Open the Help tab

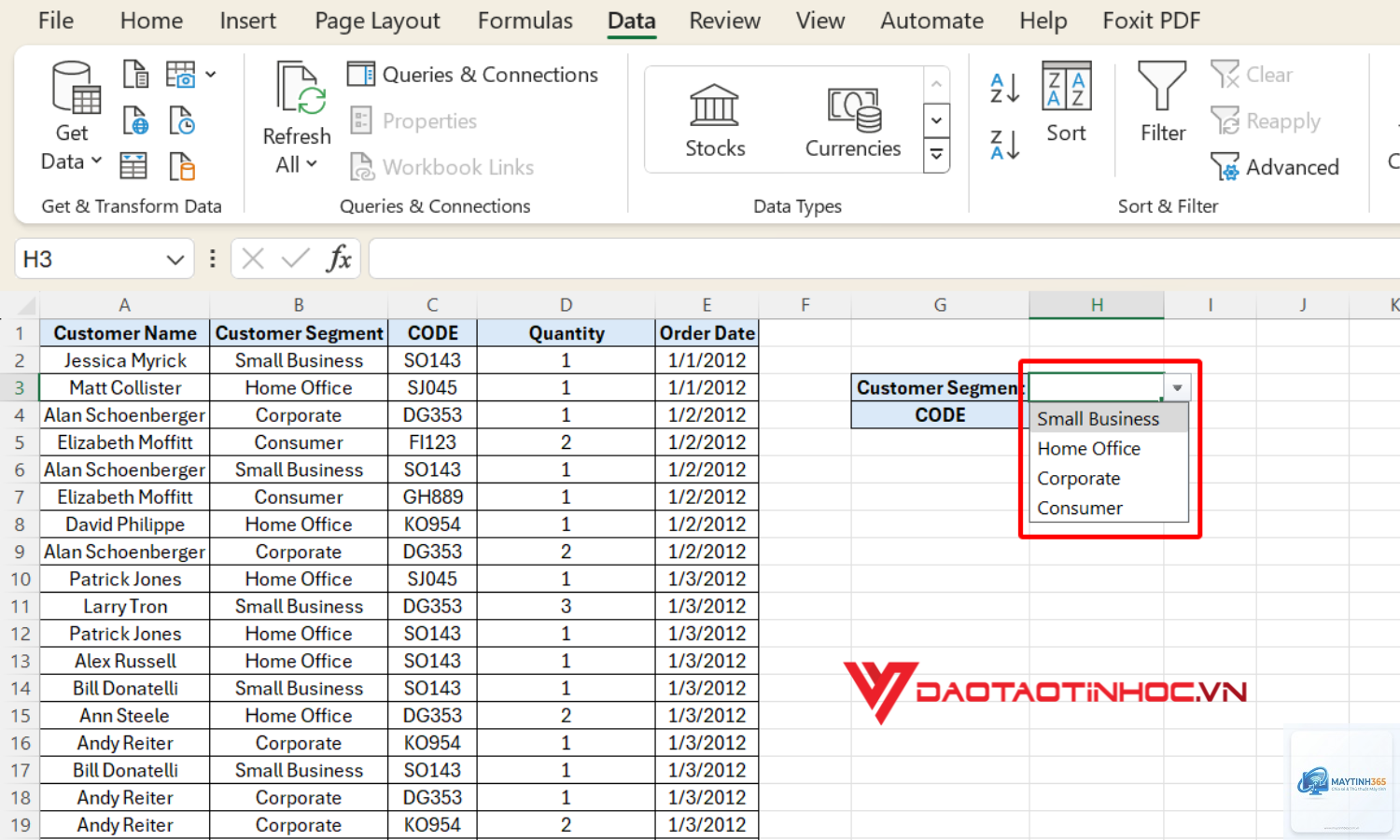[x=1043, y=21]
